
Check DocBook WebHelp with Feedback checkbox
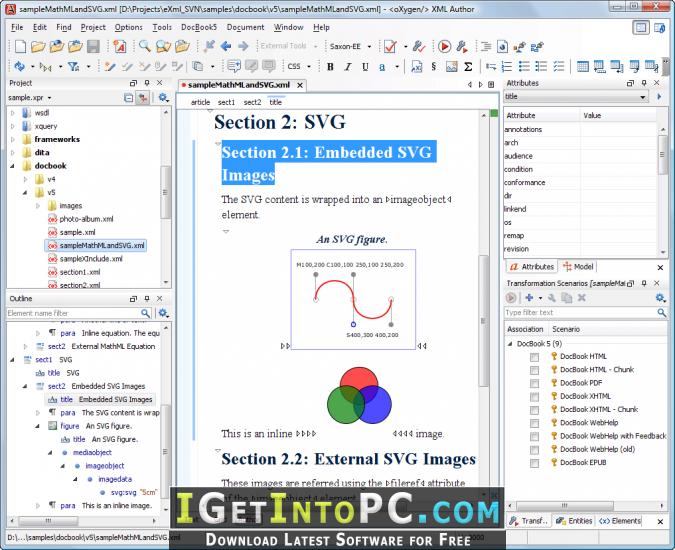(534, 437)
